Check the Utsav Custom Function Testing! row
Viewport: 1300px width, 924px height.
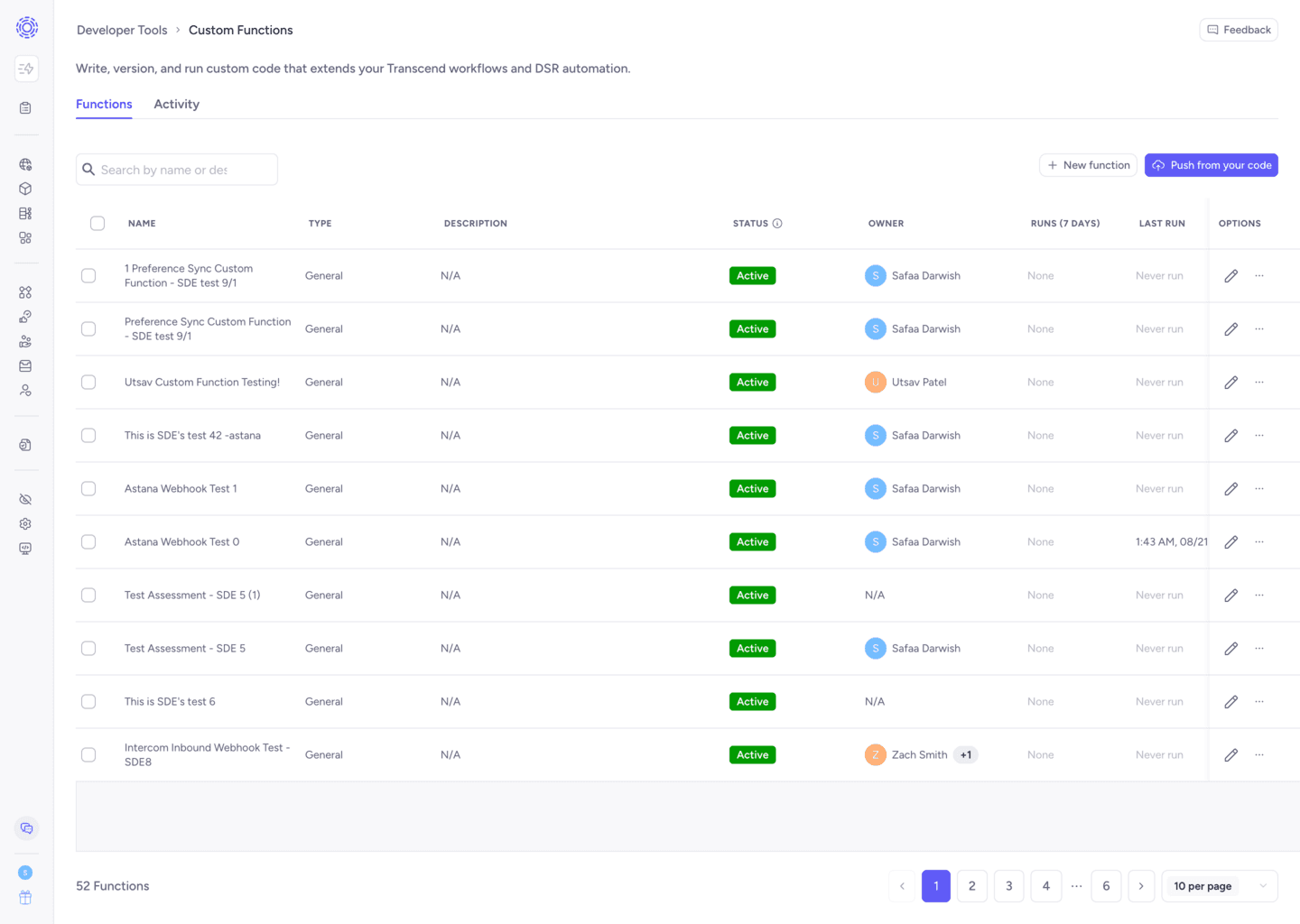click(x=88, y=383)
